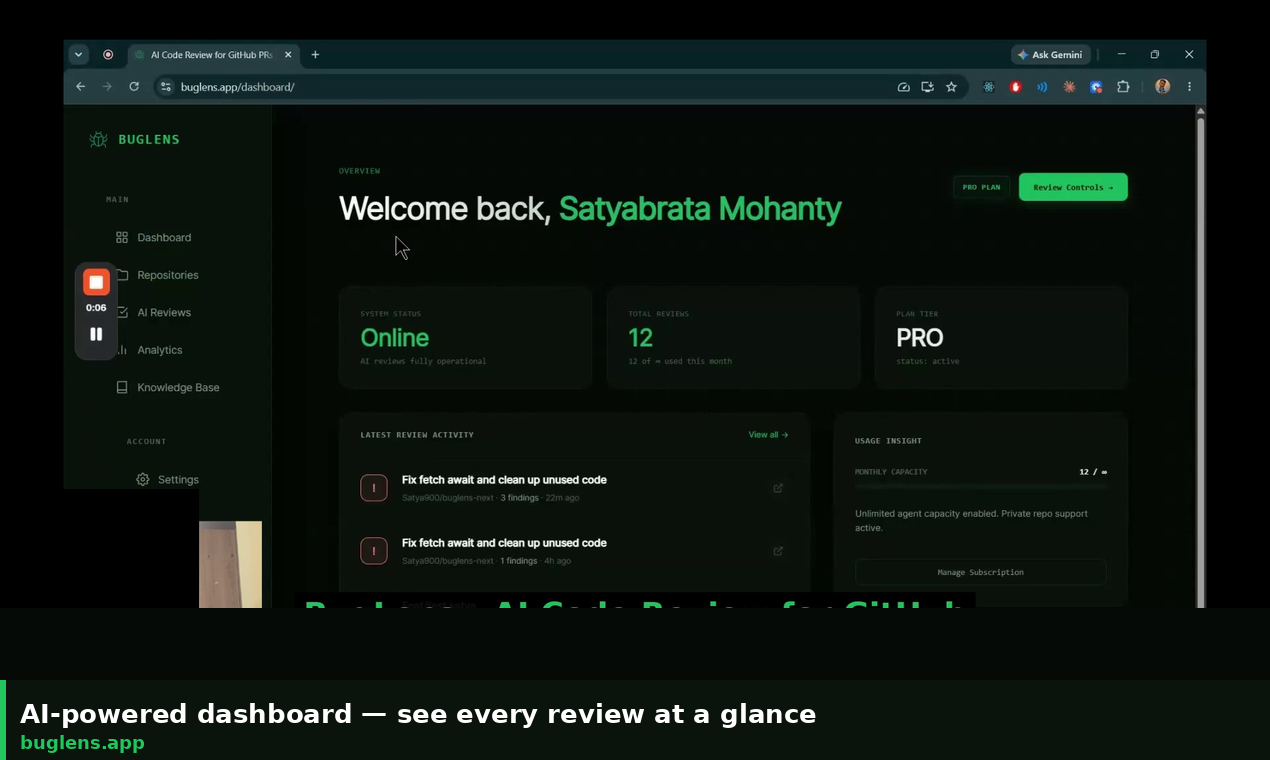Click the PRO PLAN badge
Viewport: 1270px width, 760px height.
click(x=981, y=187)
